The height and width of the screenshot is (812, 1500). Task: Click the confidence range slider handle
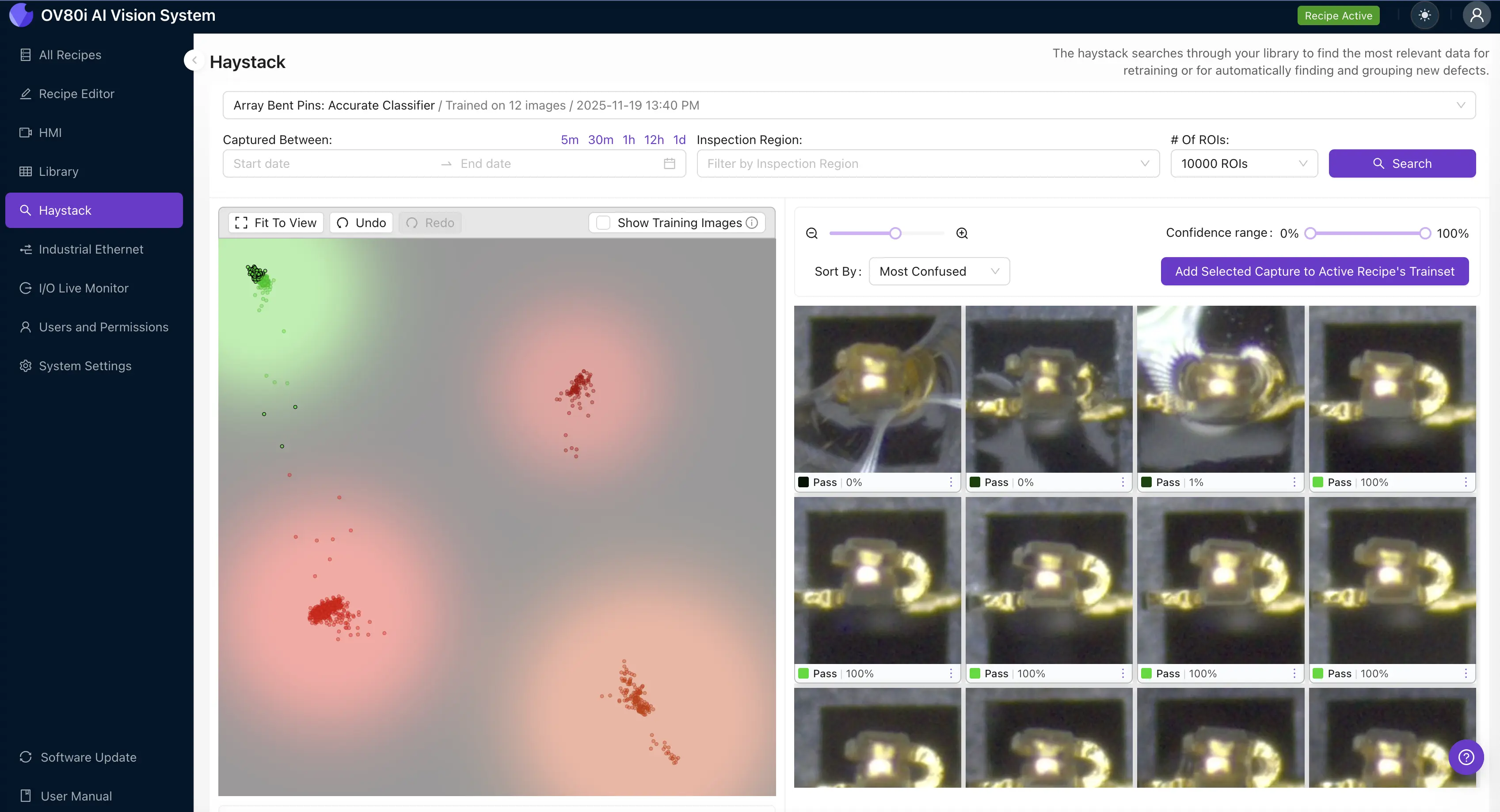pos(1309,233)
